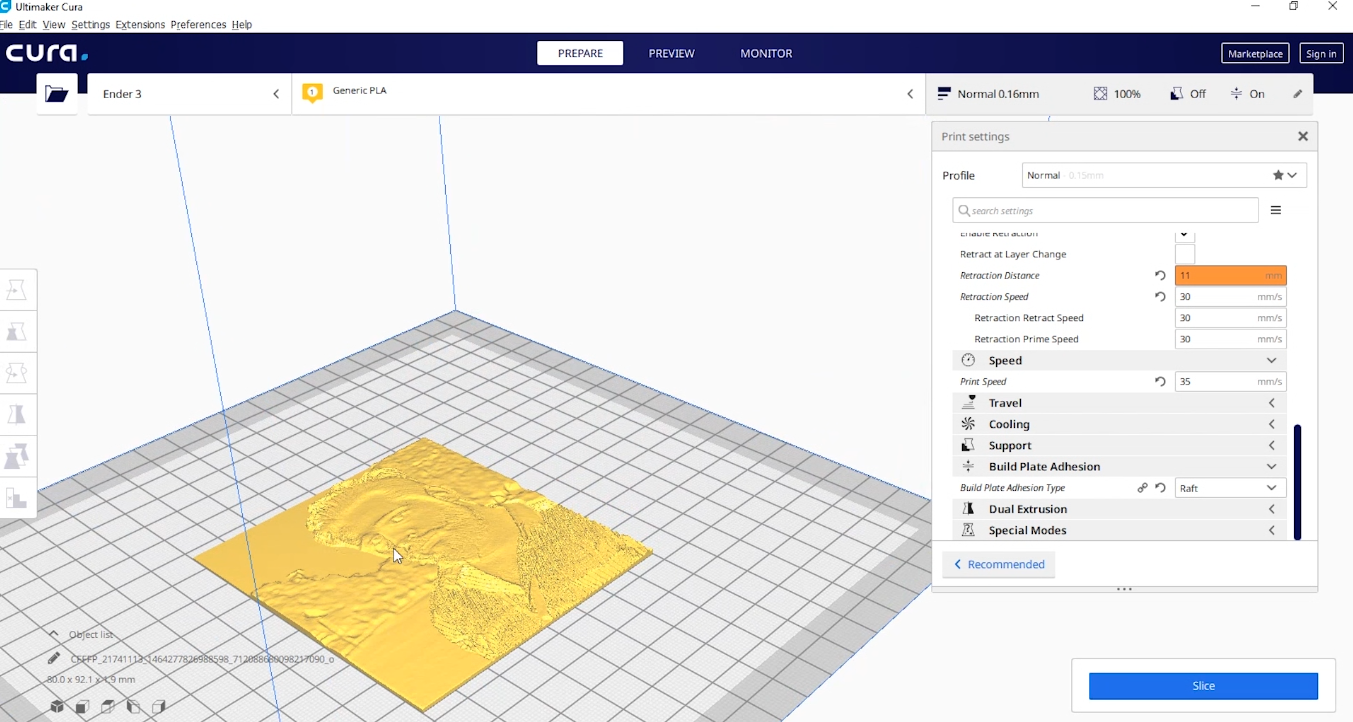The height and width of the screenshot is (722, 1353).
Task: Select the Support Blocker tool
Action: click(x=17, y=498)
